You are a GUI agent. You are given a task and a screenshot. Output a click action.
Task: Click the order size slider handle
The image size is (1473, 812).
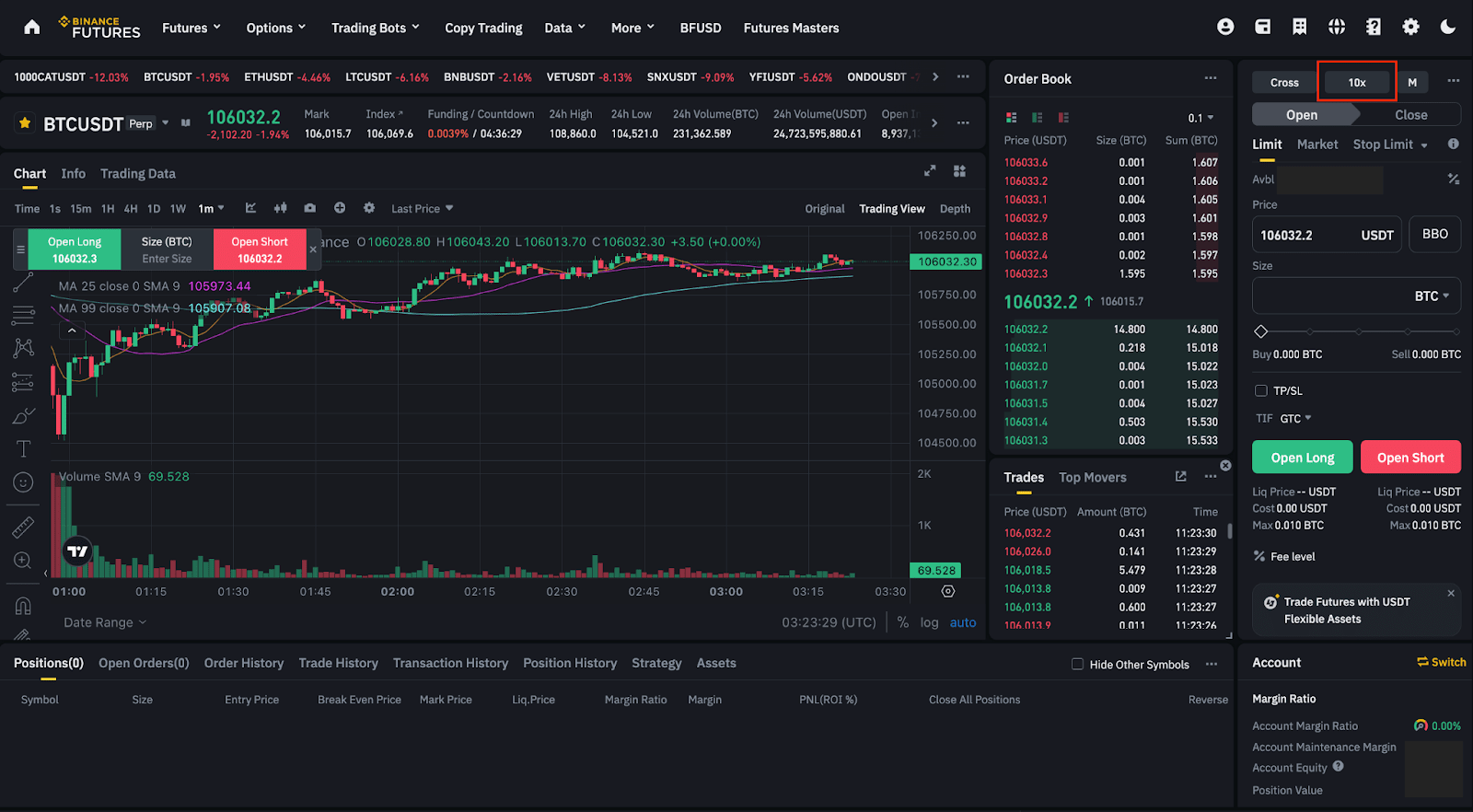point(1261,331)
